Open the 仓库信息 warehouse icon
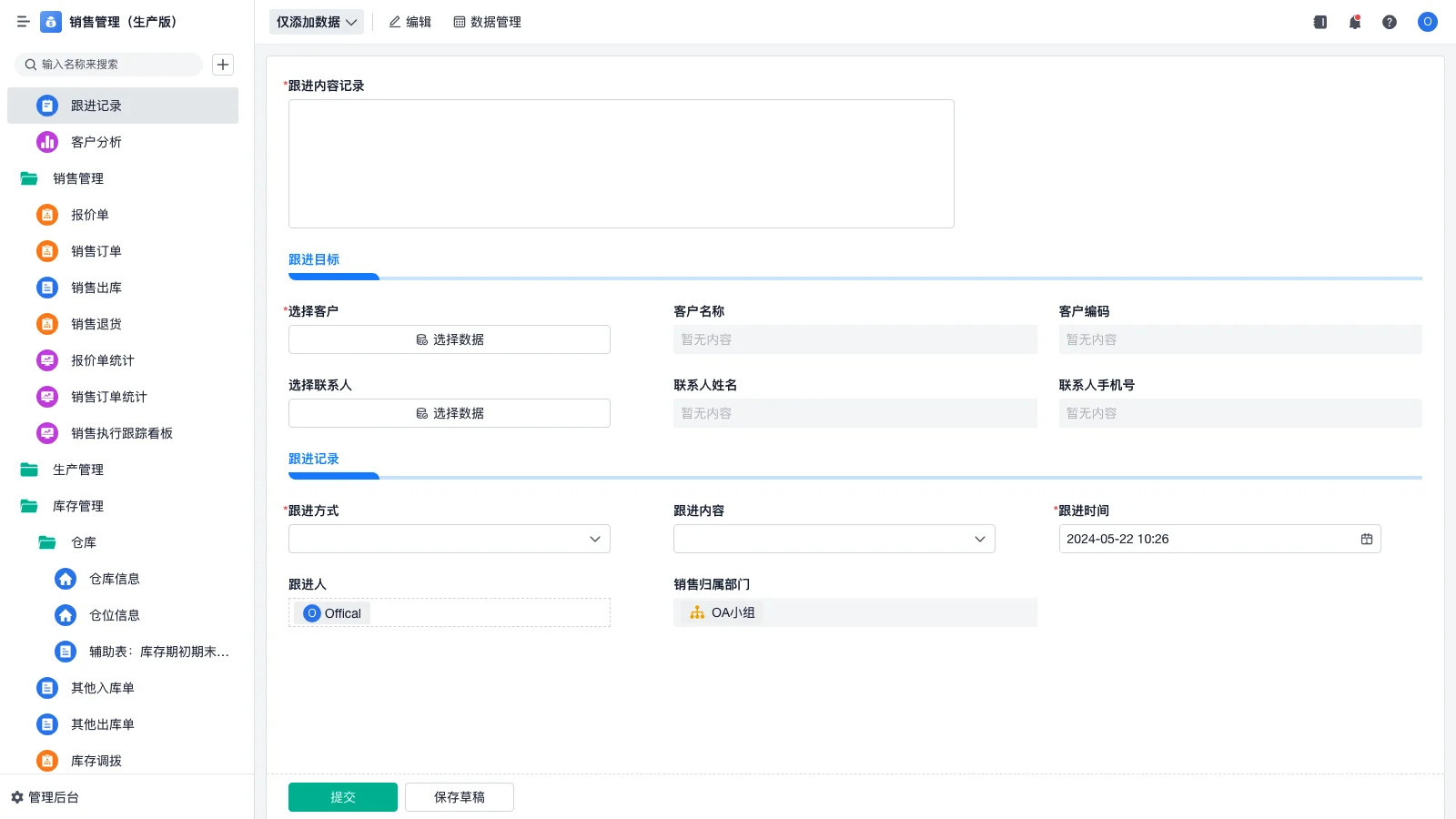This screenshot has height=819, width=1456. coord(65,579)
